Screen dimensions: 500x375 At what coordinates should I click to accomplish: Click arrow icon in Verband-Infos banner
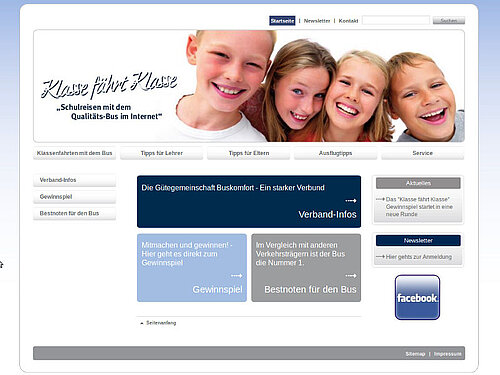point(351,201)
